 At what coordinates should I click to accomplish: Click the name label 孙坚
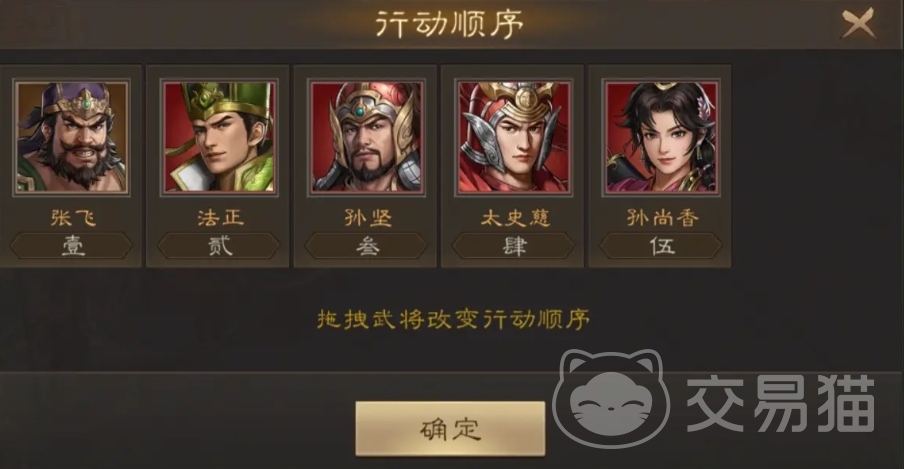coord(368,217)
